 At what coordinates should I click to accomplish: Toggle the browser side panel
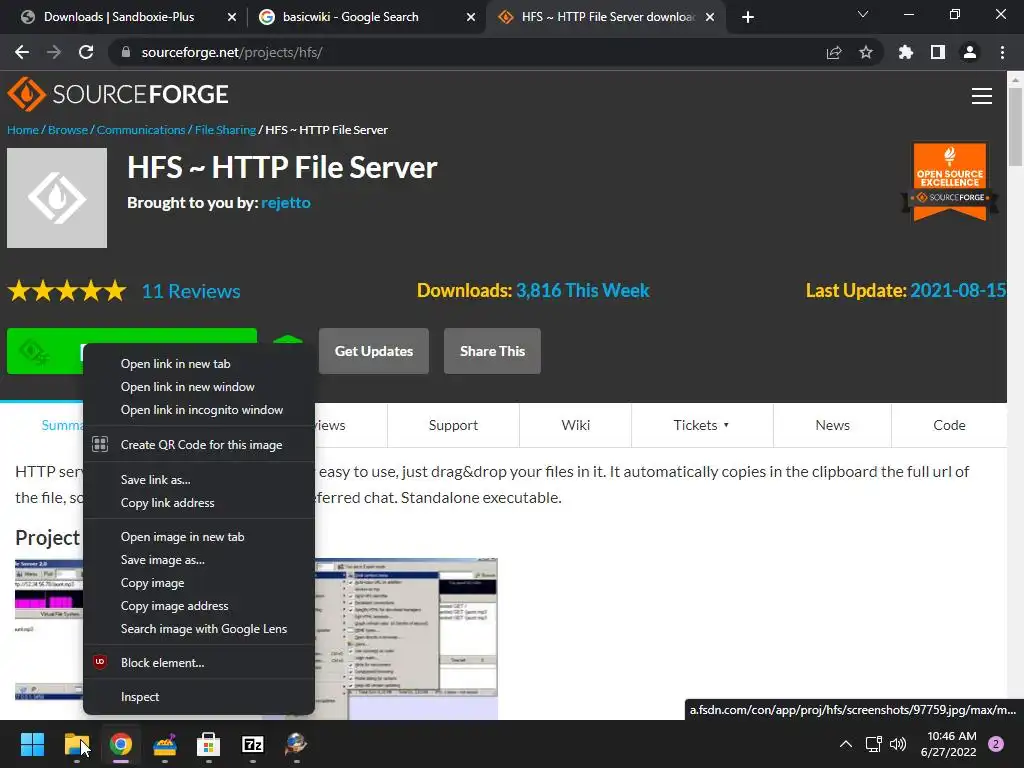(x=938, y=52)
